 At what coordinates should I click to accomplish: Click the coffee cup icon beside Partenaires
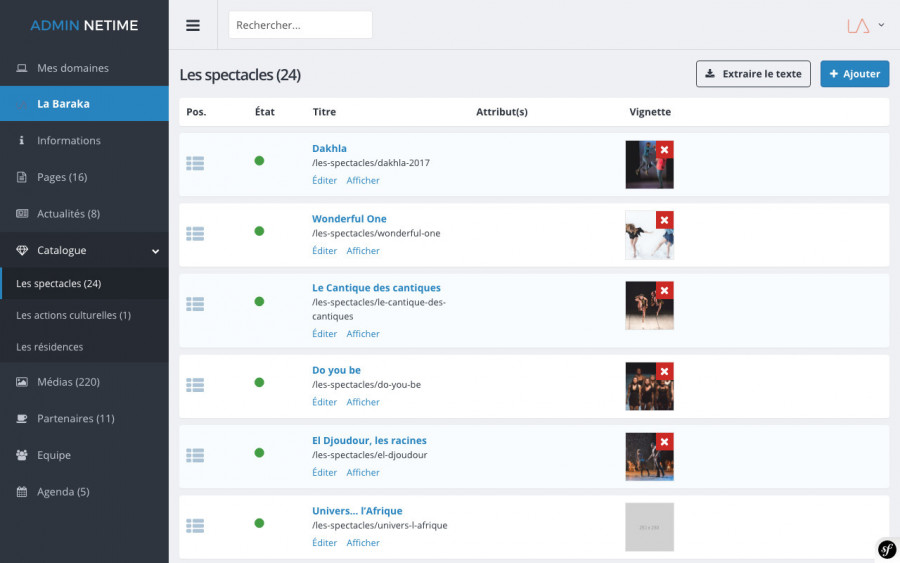22,418
